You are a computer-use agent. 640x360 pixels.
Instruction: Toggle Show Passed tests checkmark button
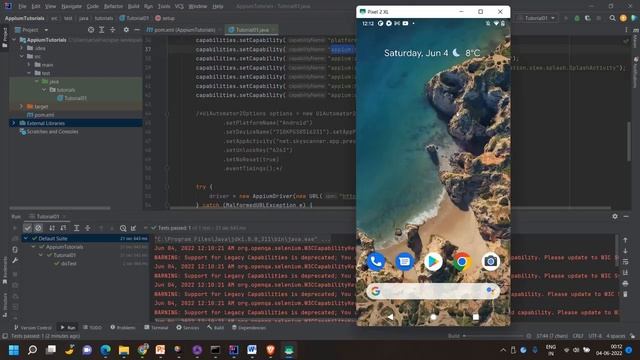27,228
